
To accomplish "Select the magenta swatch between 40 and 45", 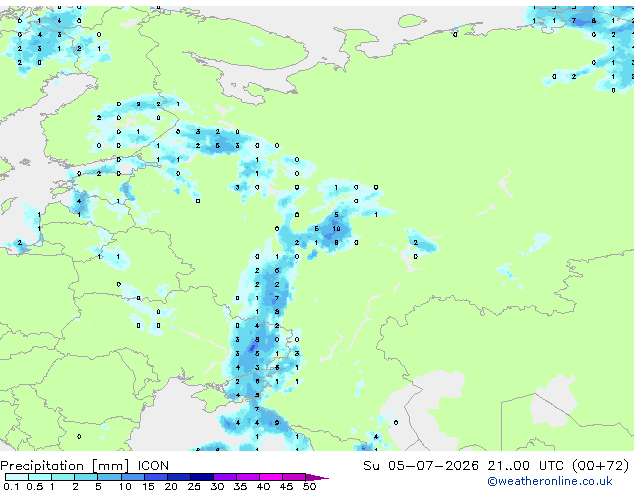I will tap(271, 477).
